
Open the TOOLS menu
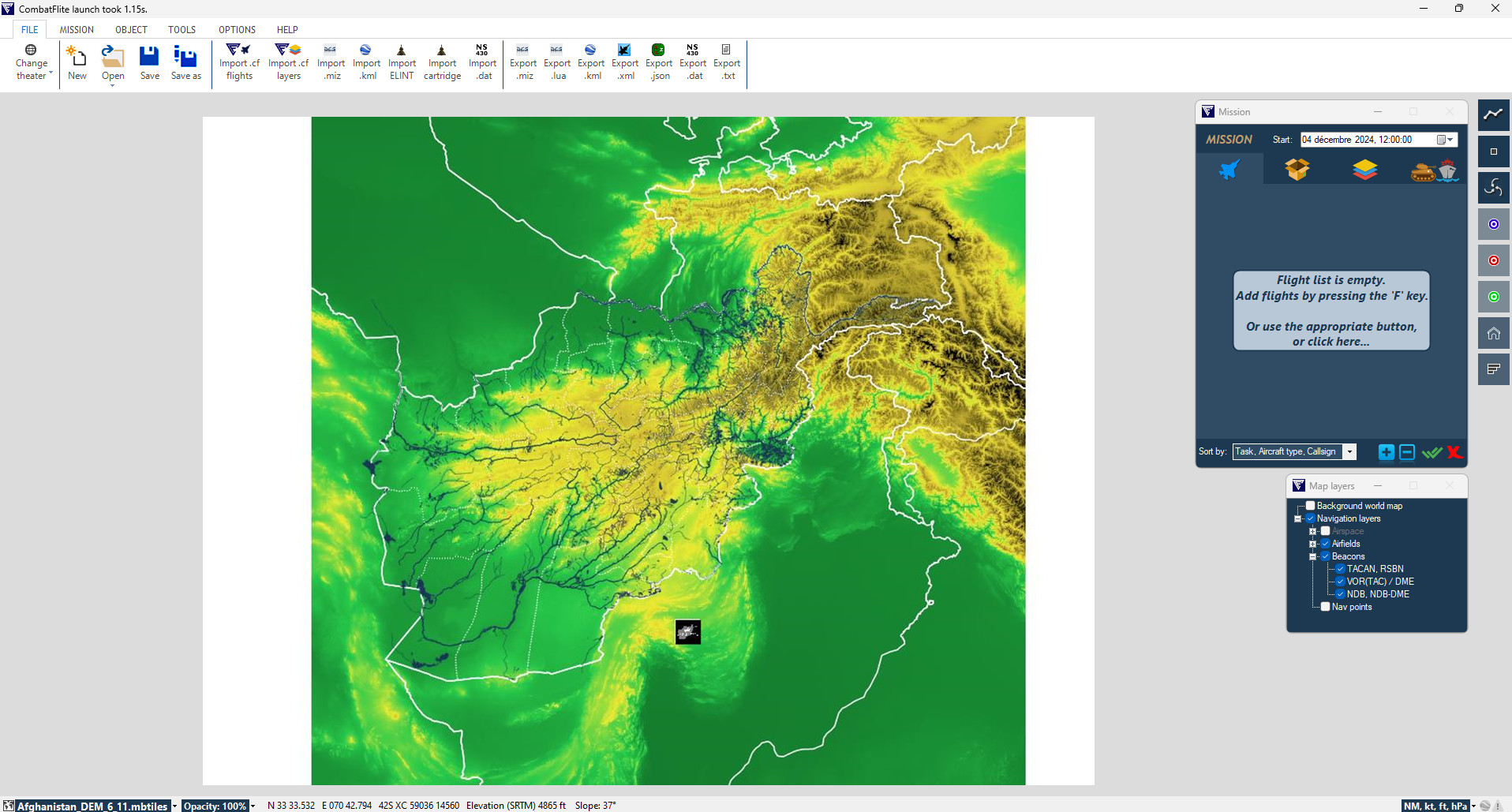(181, 29)
